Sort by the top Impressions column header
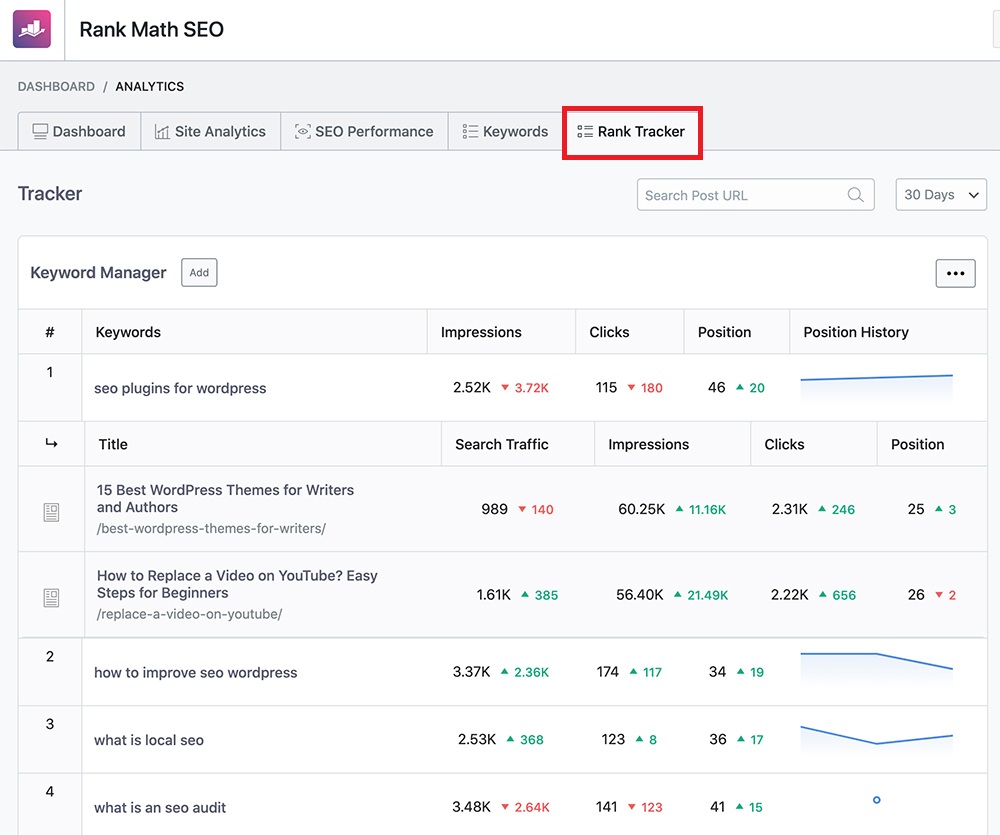 click(x=481, y=332)
